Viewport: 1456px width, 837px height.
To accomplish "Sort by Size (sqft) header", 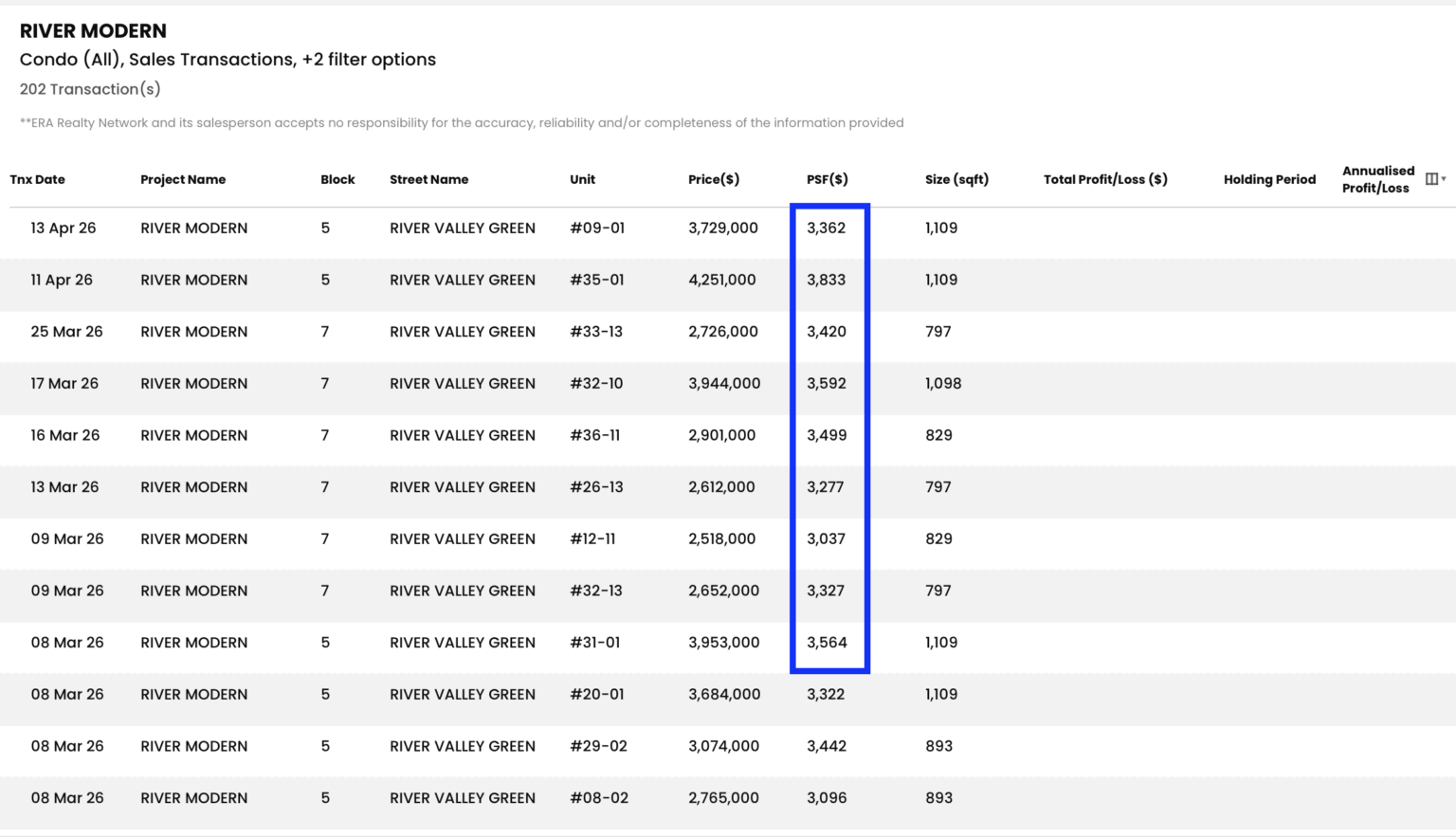I will coord(956,179).
